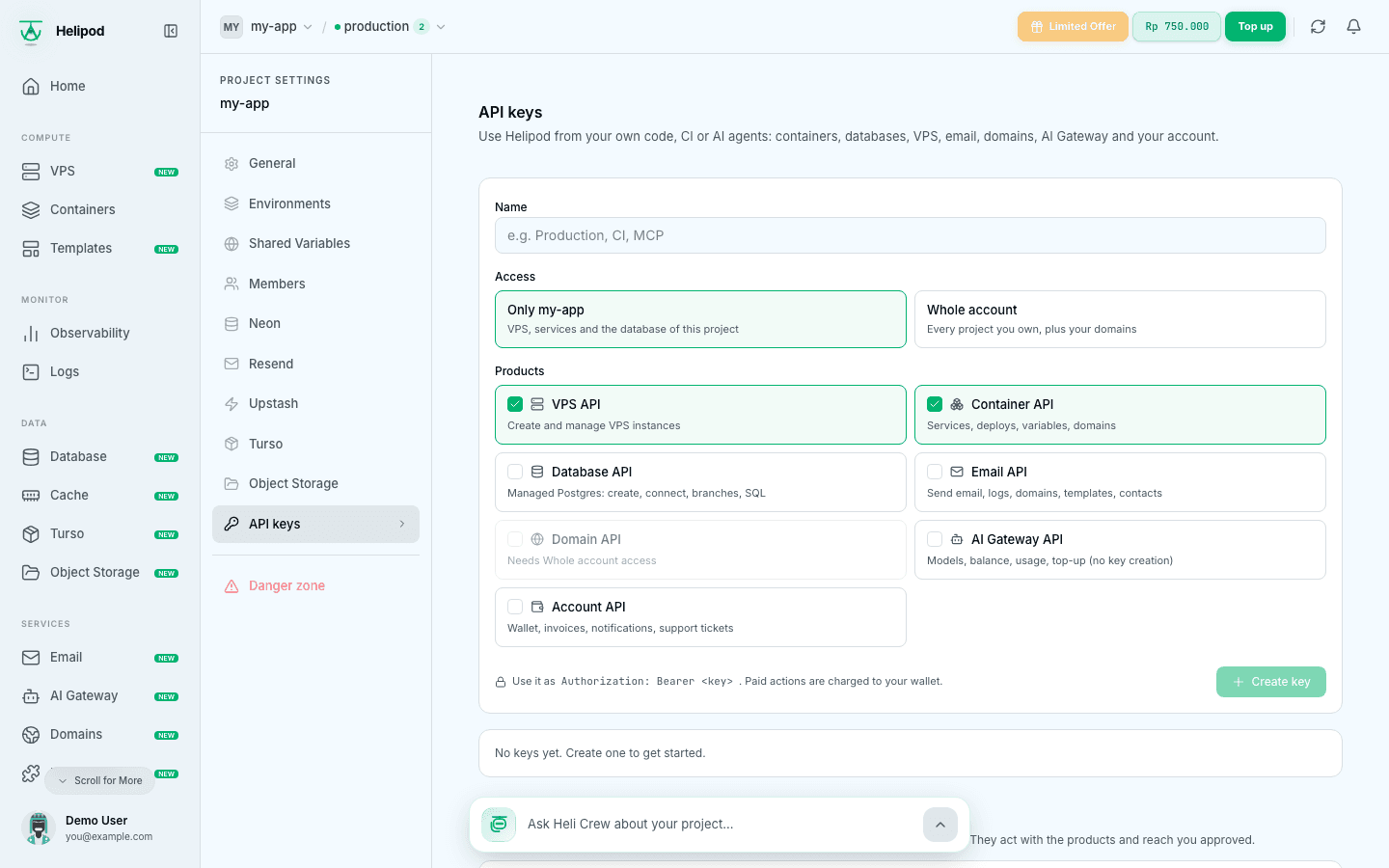Viewport: 1389px width, 868px height.
Task: Click the Object Storage folder icon in main sidebar
Action: coord(31,572)
